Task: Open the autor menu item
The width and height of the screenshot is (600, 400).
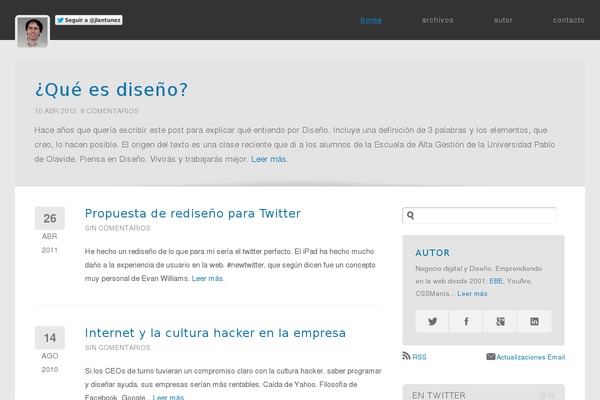Action: (503, 20)
